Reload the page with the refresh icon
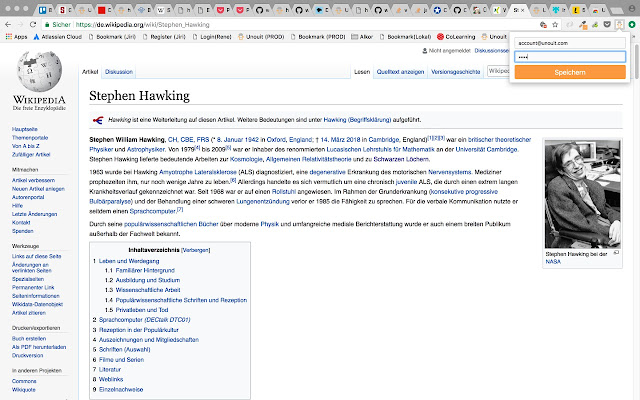The image size is (640, 400). 33,24
